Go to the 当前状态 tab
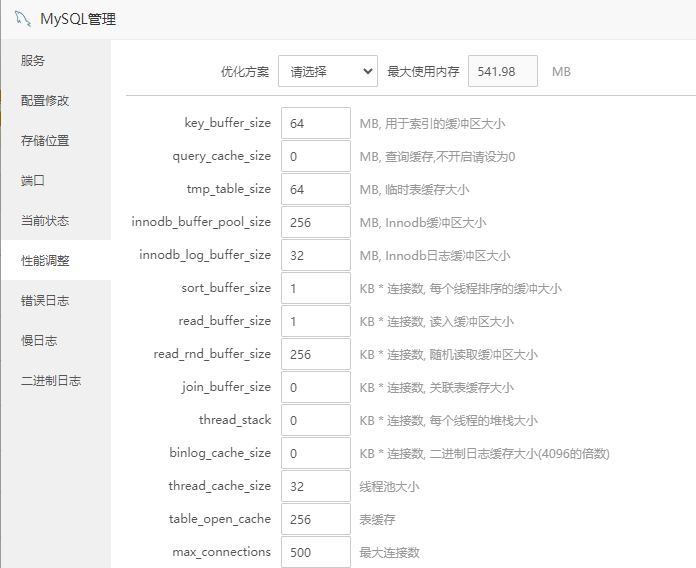The height and width of the screenshot is (568, 696). [x=56, y=220]
